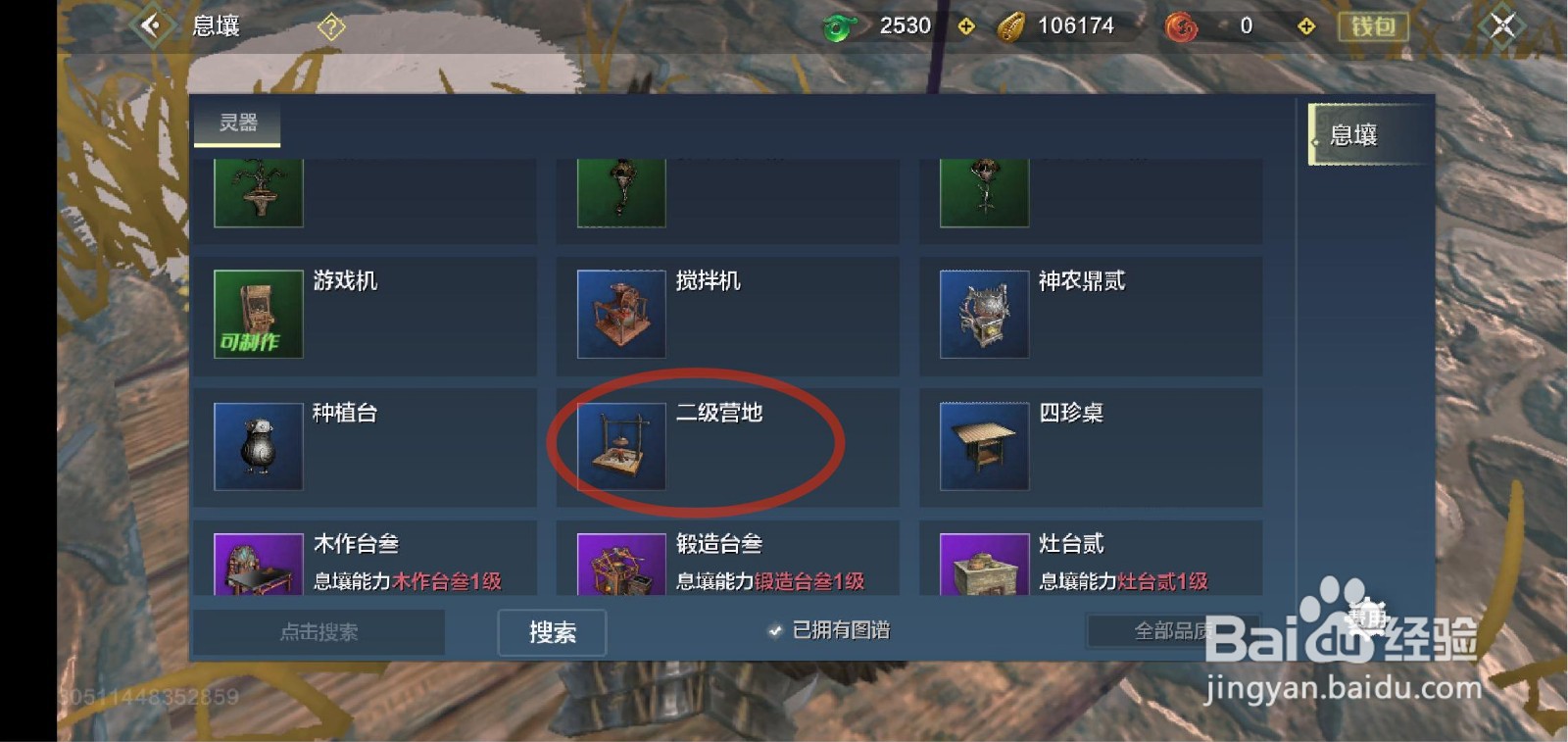Select the 搅拌机 item icon

[x=621, y=314]
